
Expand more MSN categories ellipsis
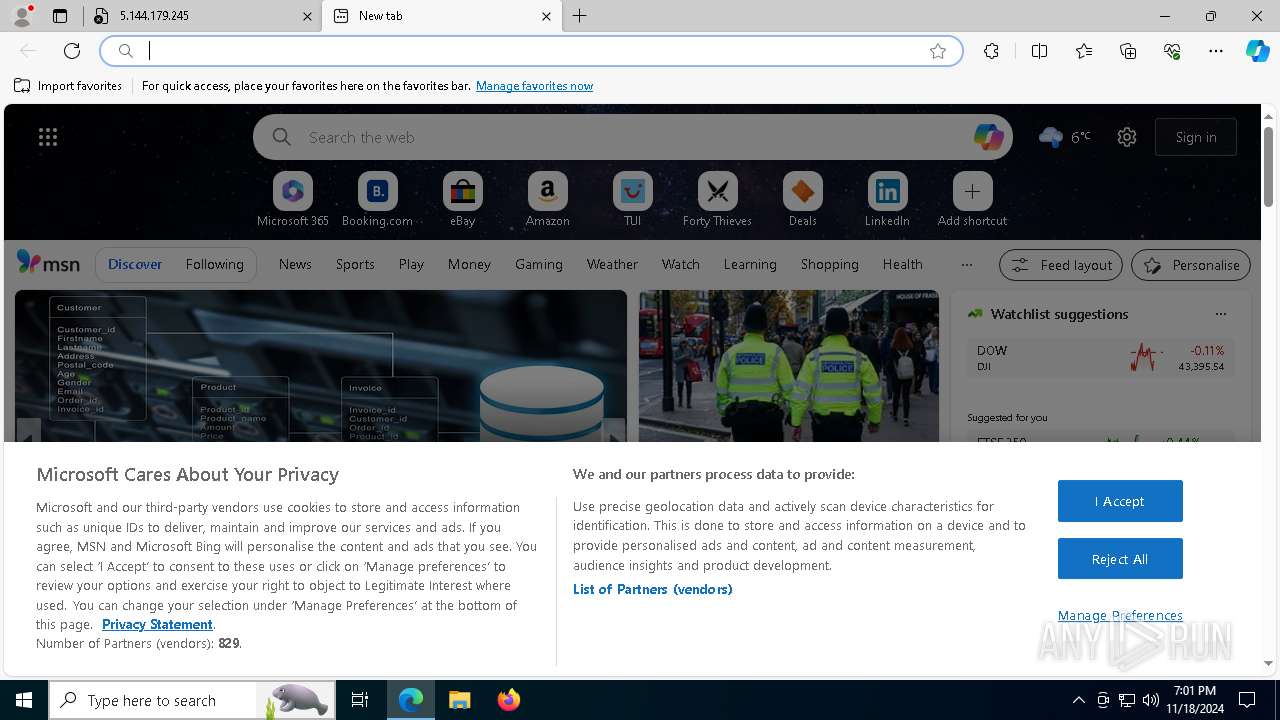coord(966,264)
